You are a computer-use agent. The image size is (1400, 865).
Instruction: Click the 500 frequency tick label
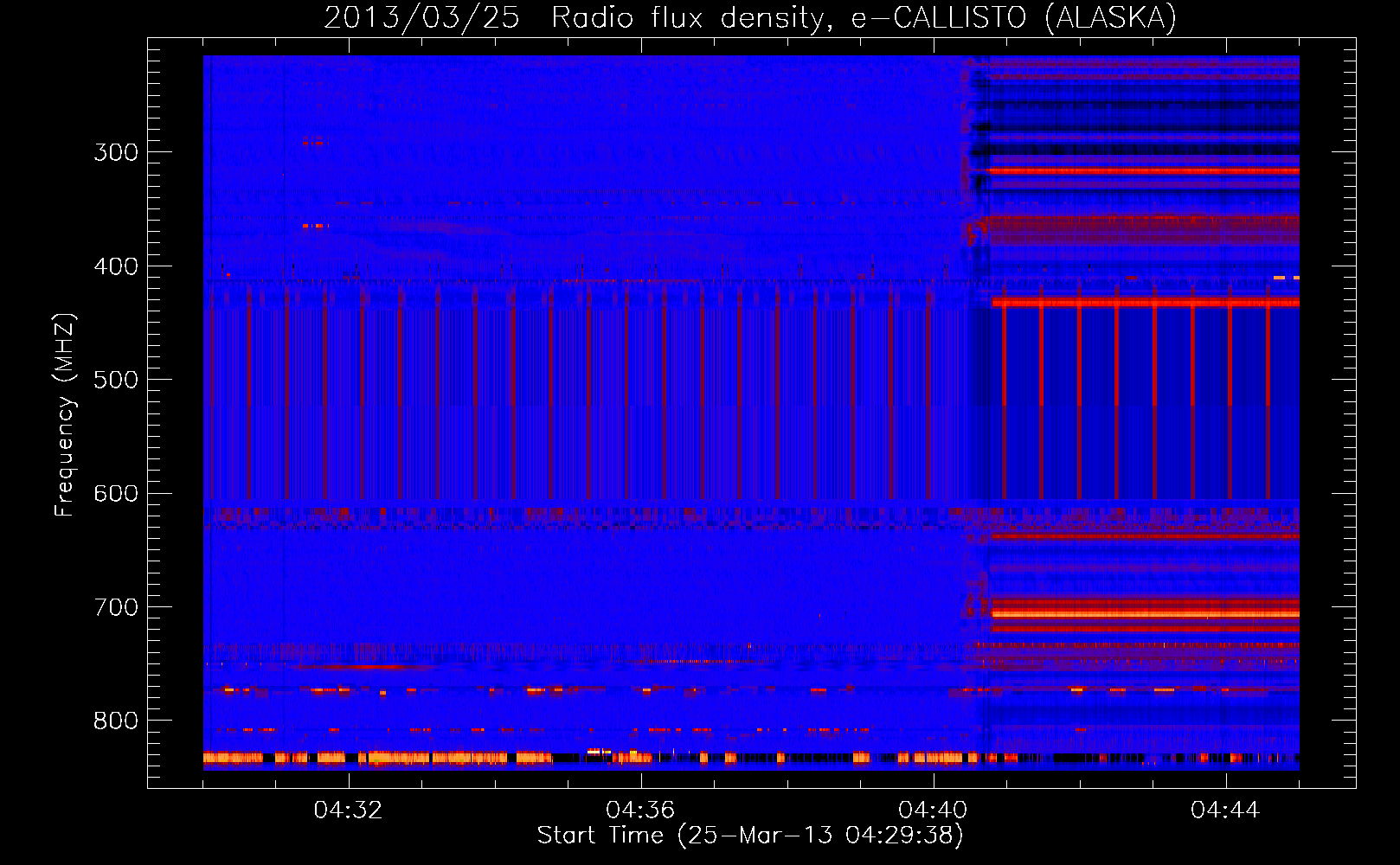coord(116,380)
